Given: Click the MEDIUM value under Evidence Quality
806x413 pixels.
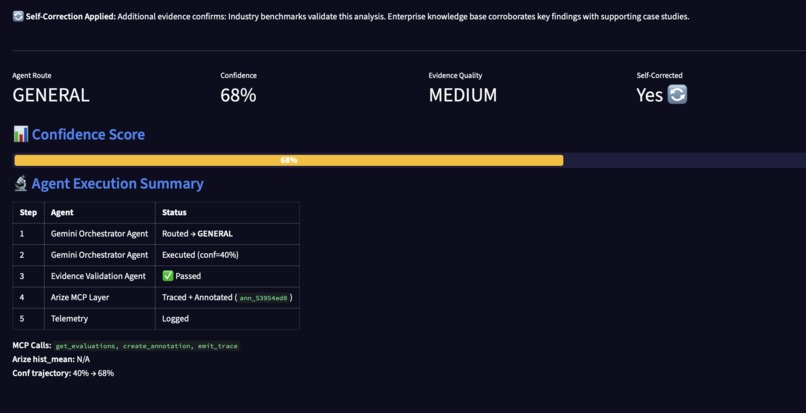Looking at the screenshot, I should 463,95.
